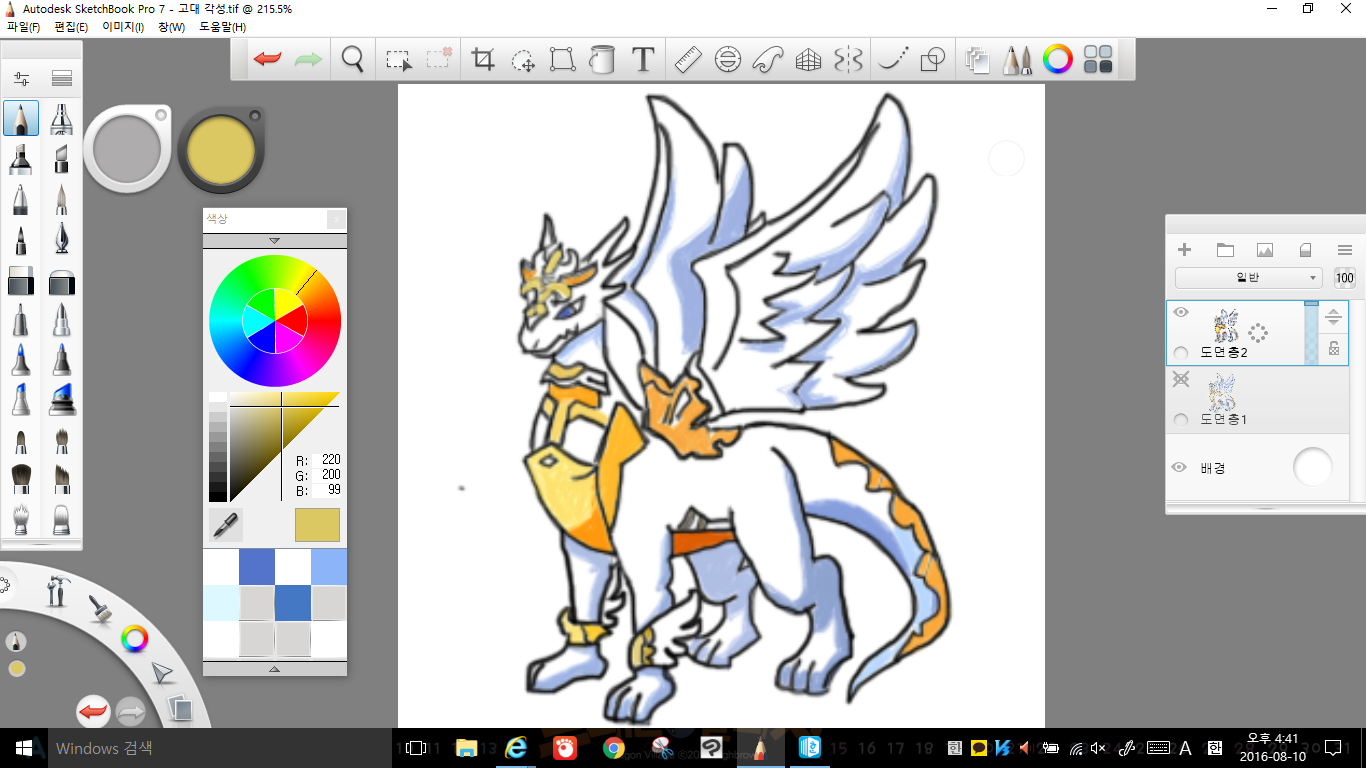Enable the Perspective guides tool
Image resolution: width=1366 pixels, height=768 pixels.
click(808, 60)
